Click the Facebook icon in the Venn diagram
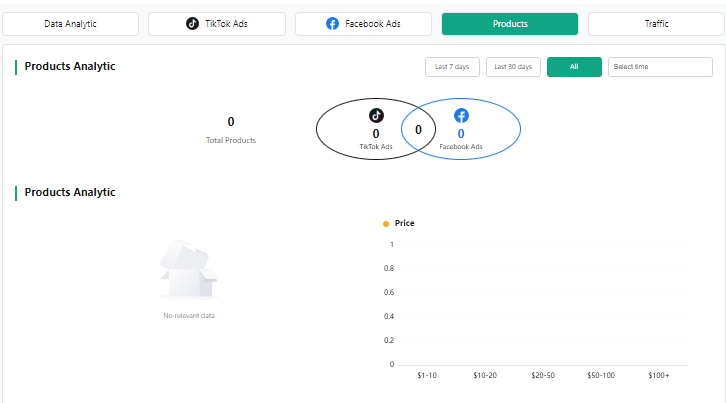The image size is (726, 403). point(461,115)
